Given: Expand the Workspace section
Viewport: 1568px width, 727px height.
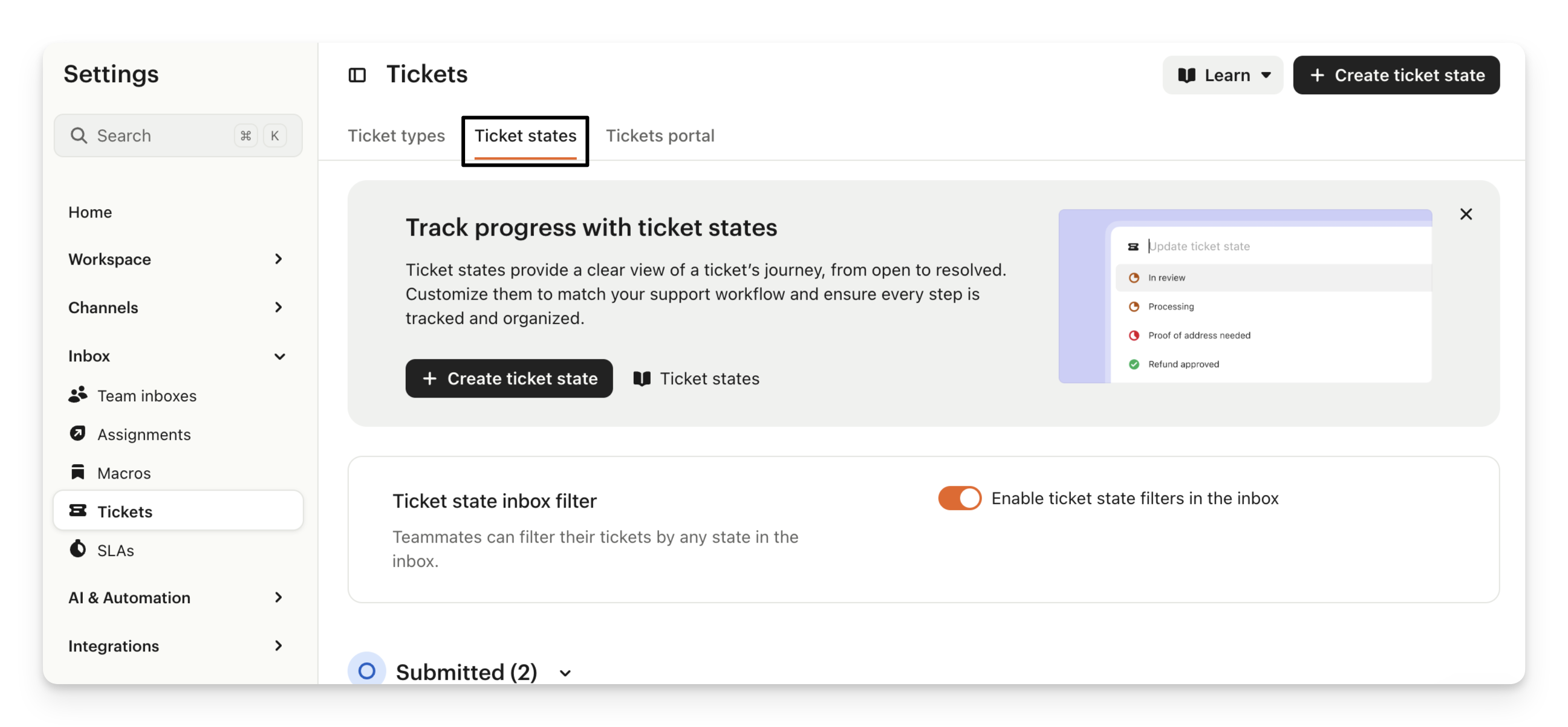Looking at the screenshot, I should pyautogui.click(x=279, y=259).
